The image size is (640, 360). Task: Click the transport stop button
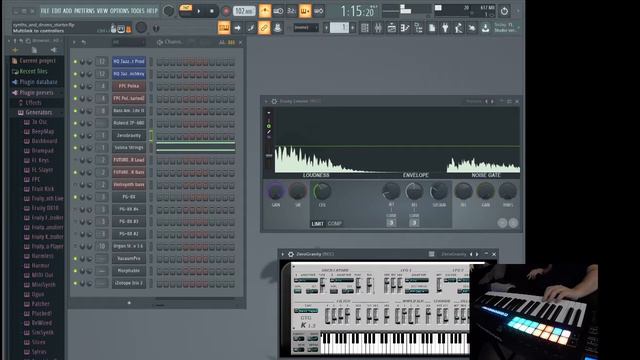click(212, 11)
